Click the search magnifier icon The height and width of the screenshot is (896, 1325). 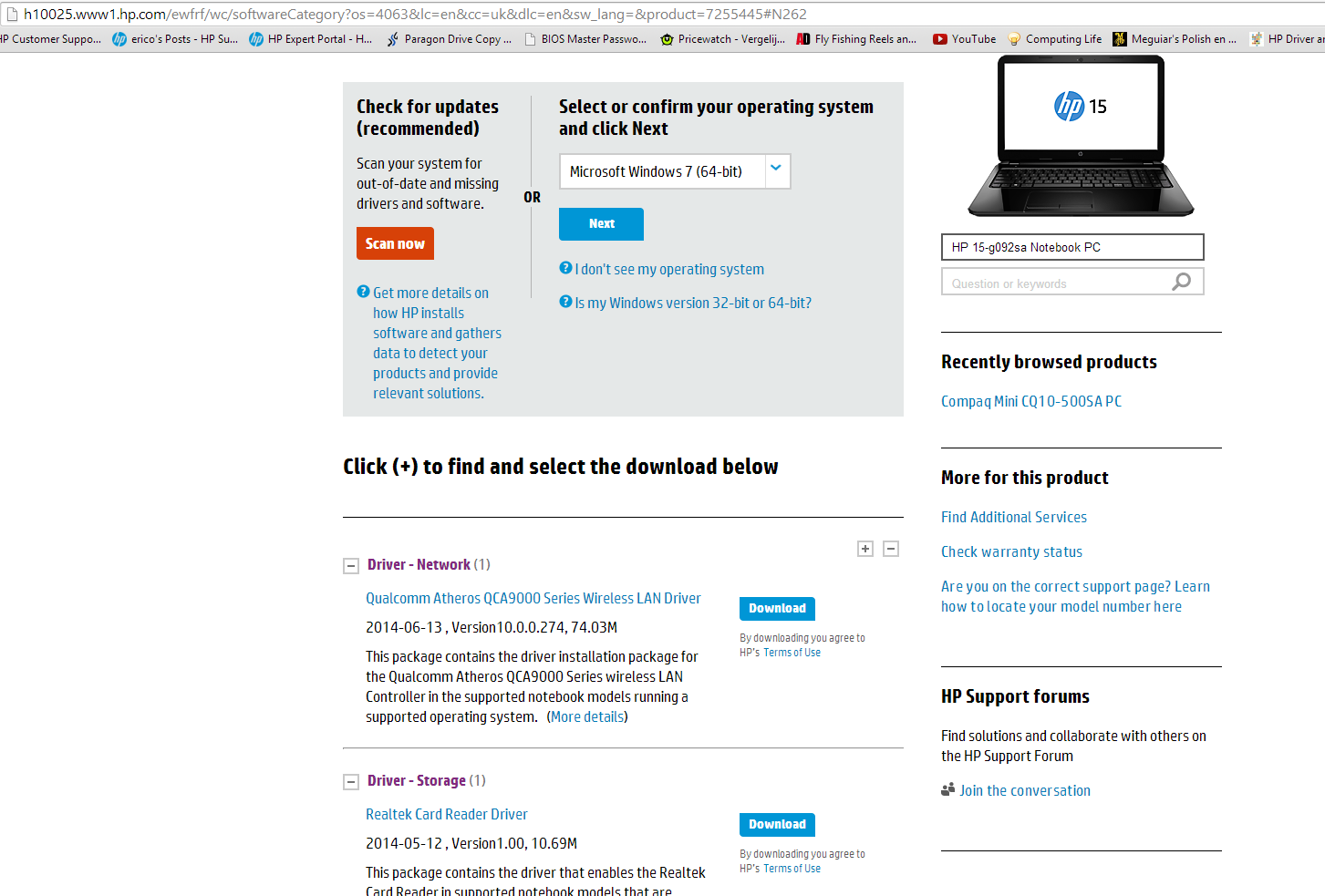[x=1182, y=282]
